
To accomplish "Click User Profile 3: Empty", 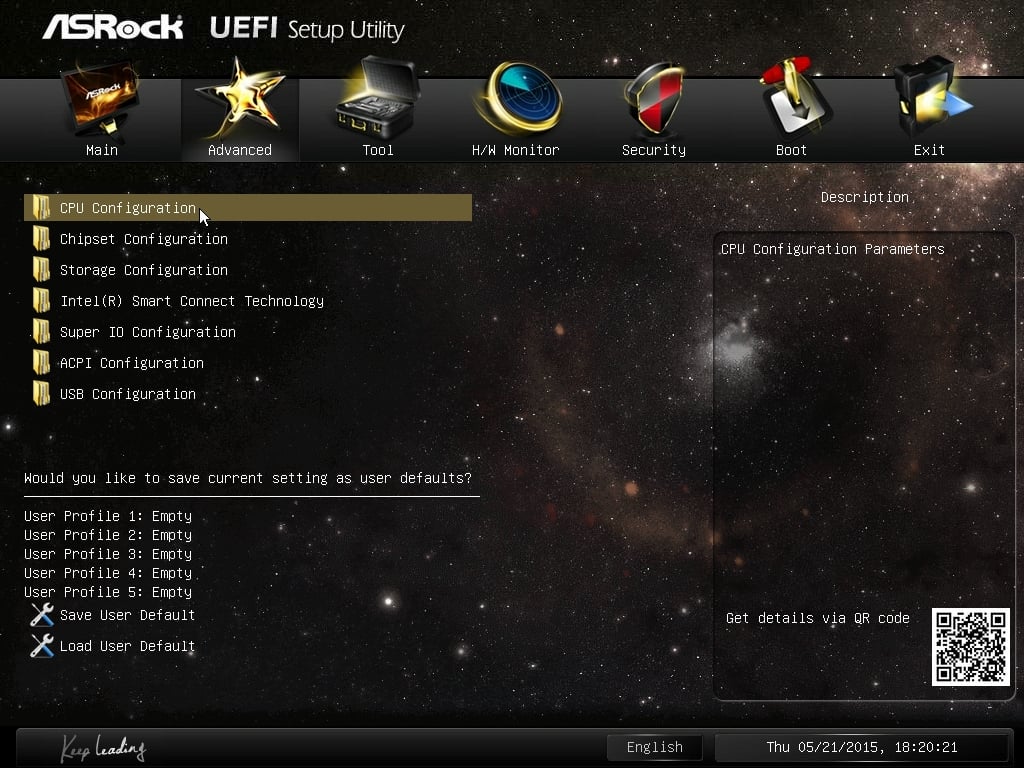I will click(108, 554).
